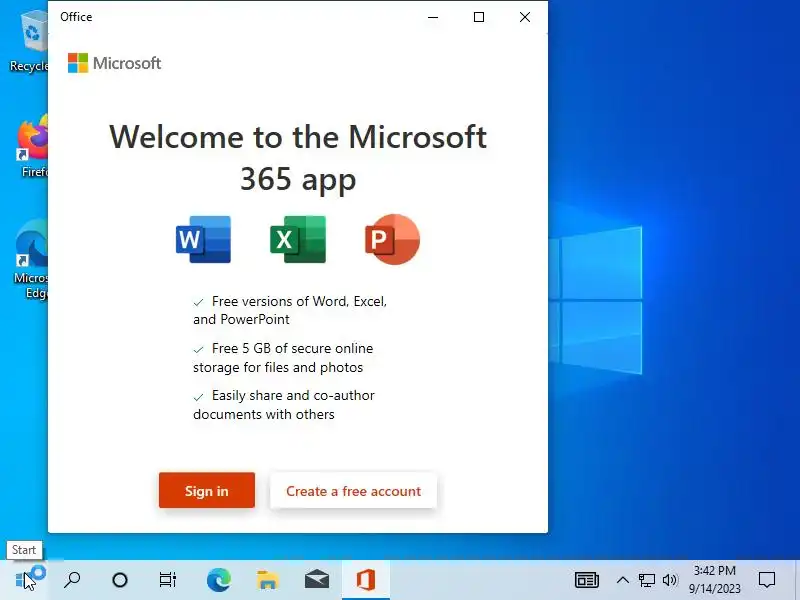Open Task View on the taskbar
This screenshot has height=600, width=800.
[x=168, y=580]
